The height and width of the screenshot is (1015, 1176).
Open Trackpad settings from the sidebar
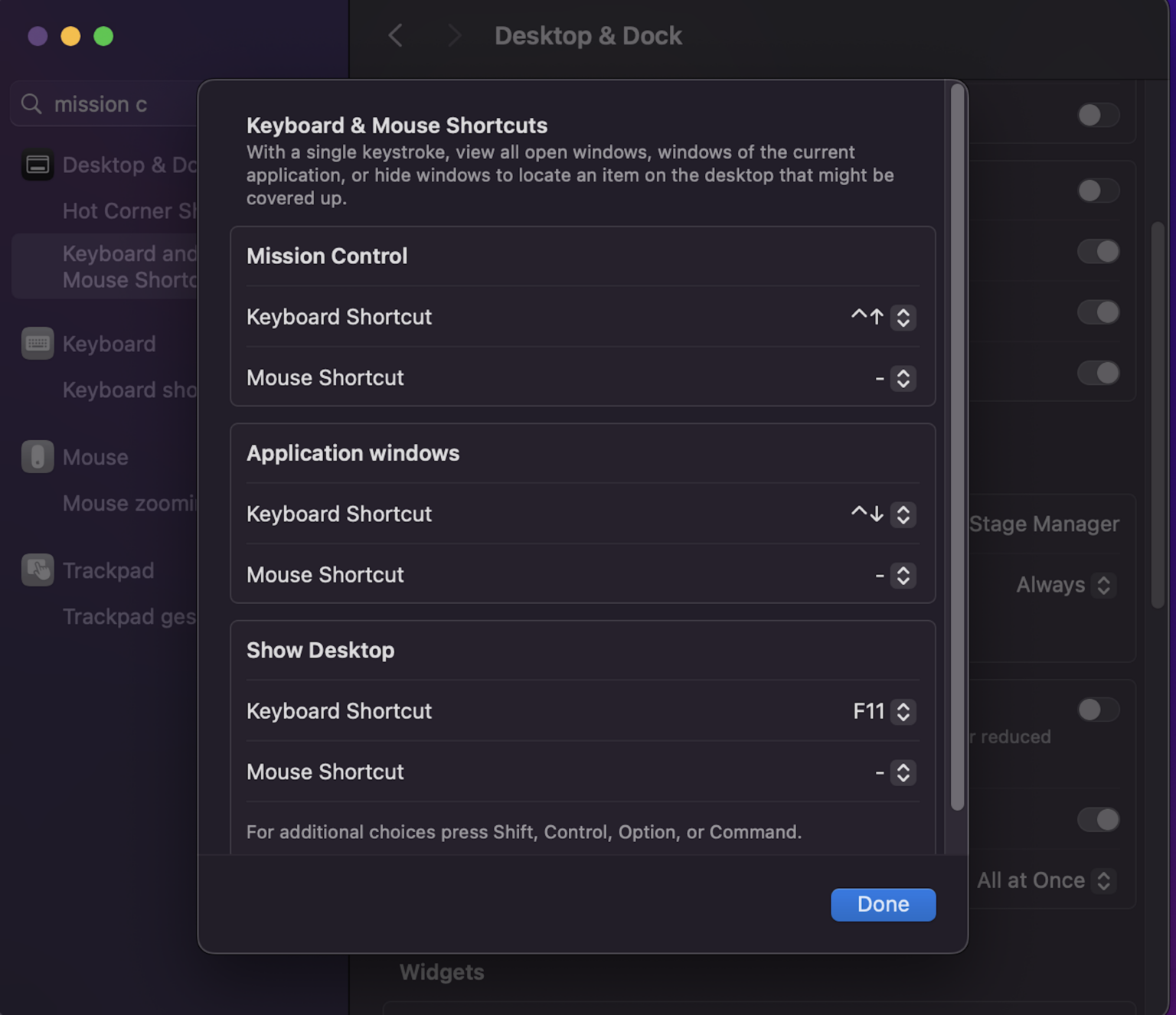click(107, 570)
